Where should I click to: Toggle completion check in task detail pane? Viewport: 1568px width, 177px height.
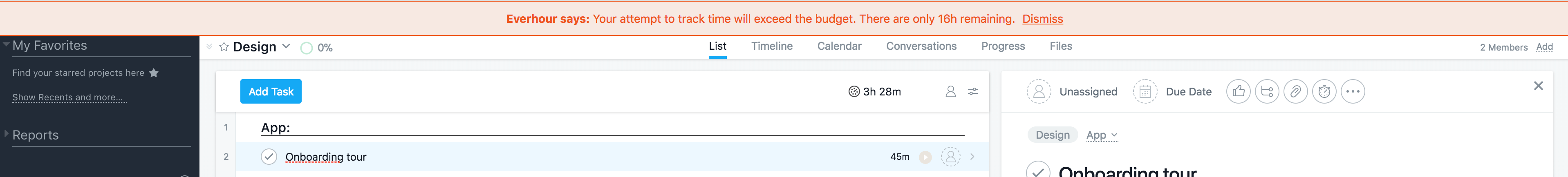[1038, 171]
